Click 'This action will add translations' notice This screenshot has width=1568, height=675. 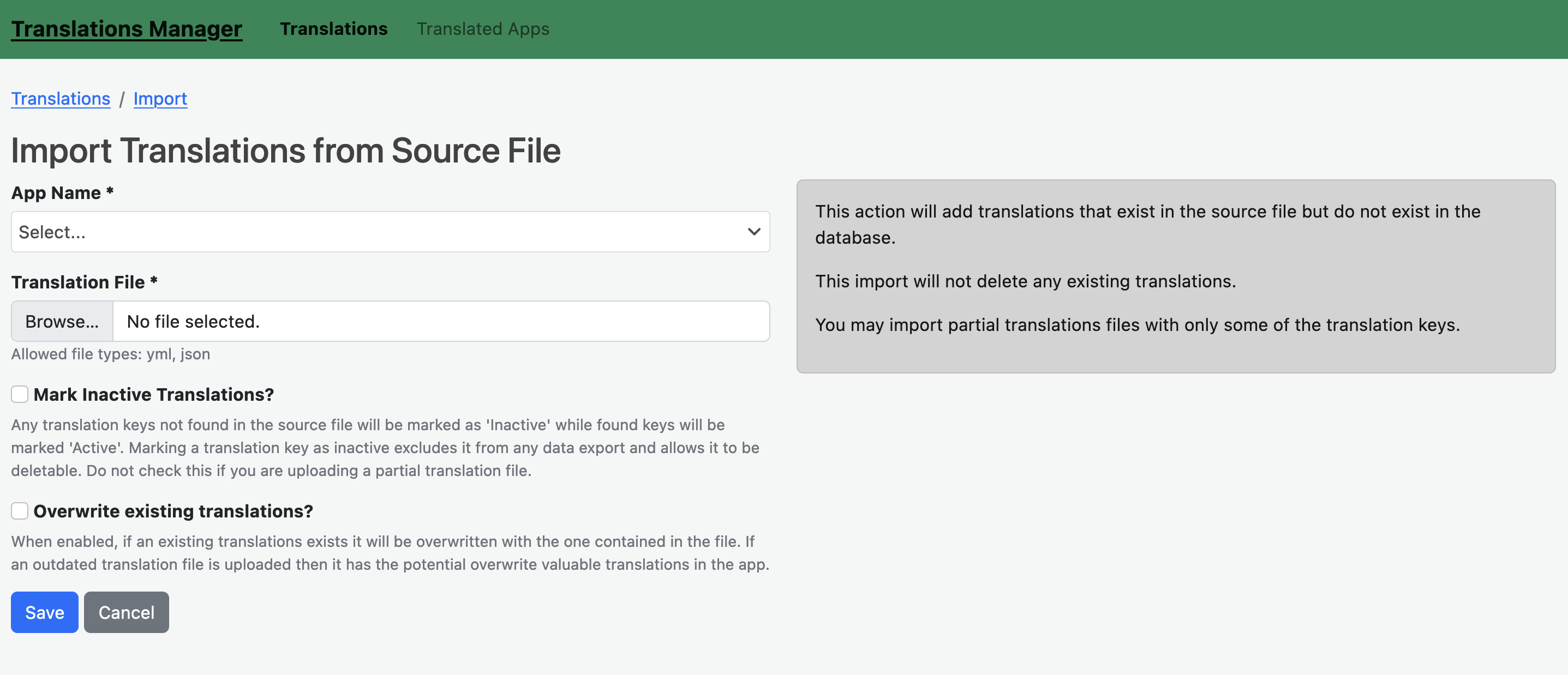[1147, 225]
